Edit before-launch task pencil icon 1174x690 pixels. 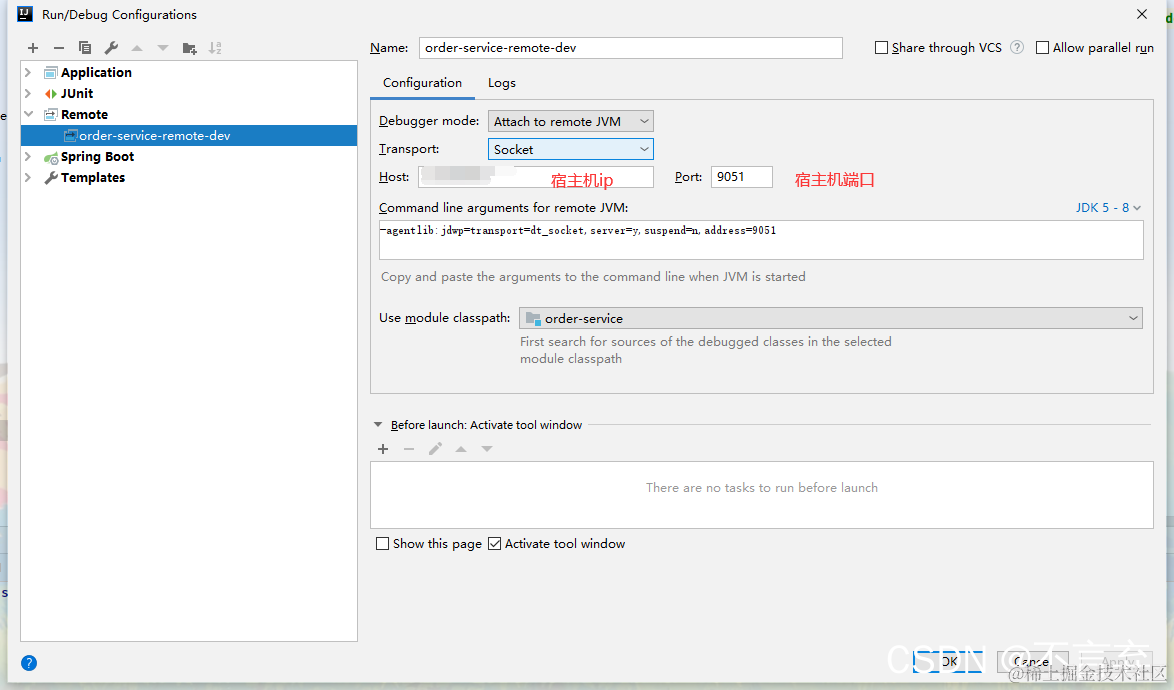click(x=435, y=449)
